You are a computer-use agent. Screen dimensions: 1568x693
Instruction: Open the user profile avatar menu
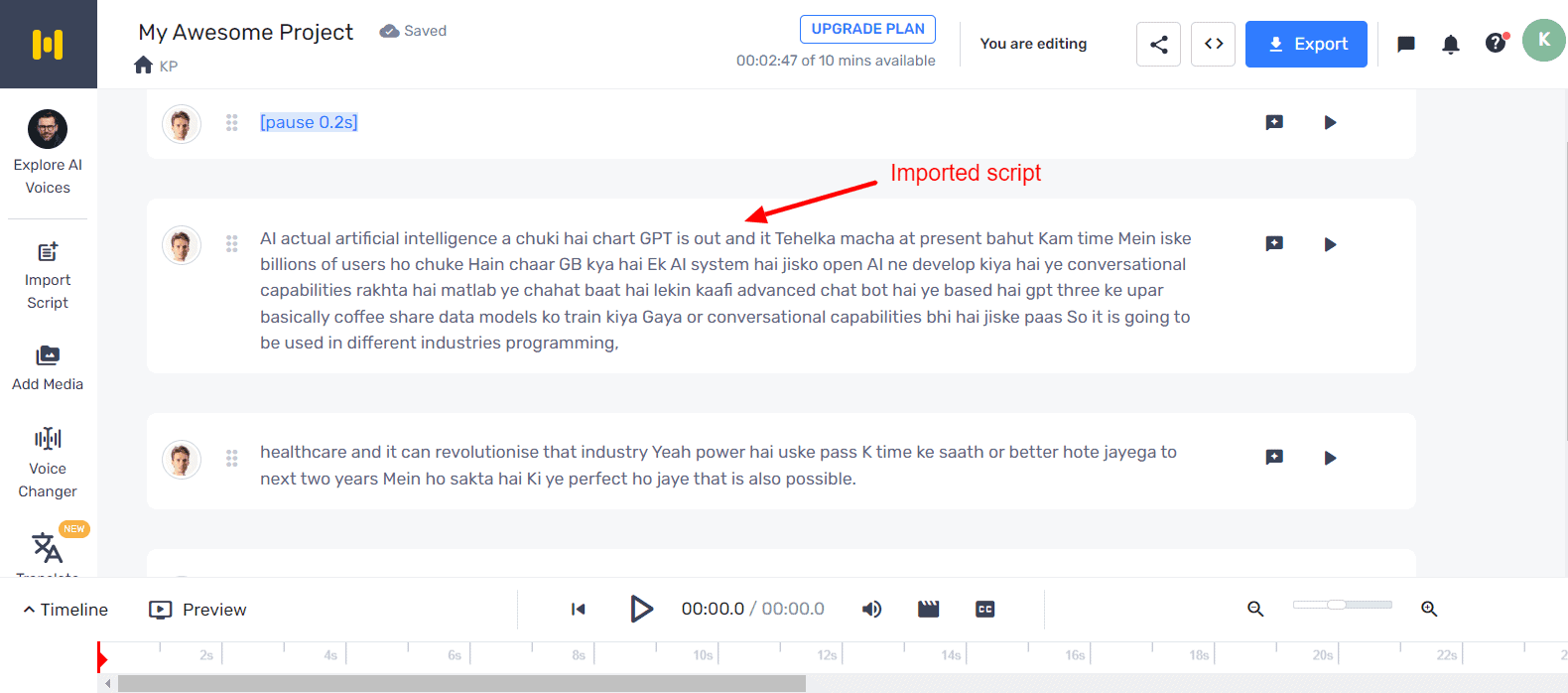click(x=1543, y=41)
